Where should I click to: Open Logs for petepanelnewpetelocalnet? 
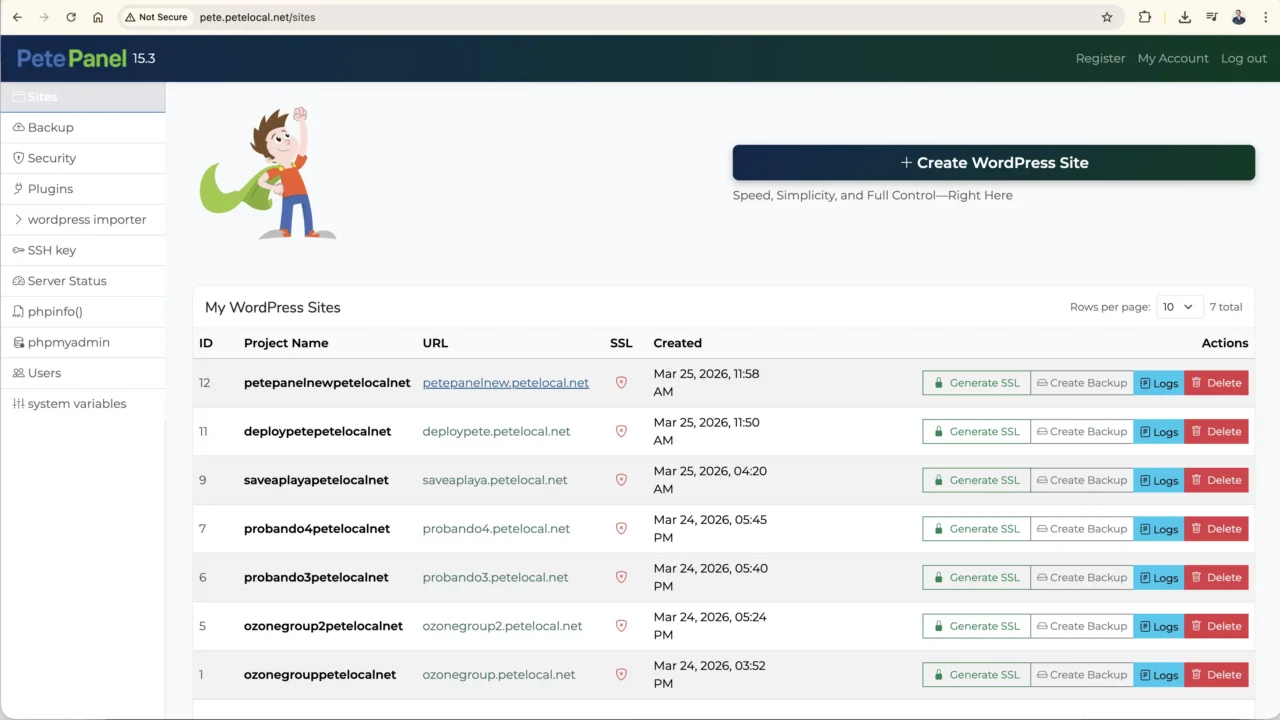(x=1159, y=383)
